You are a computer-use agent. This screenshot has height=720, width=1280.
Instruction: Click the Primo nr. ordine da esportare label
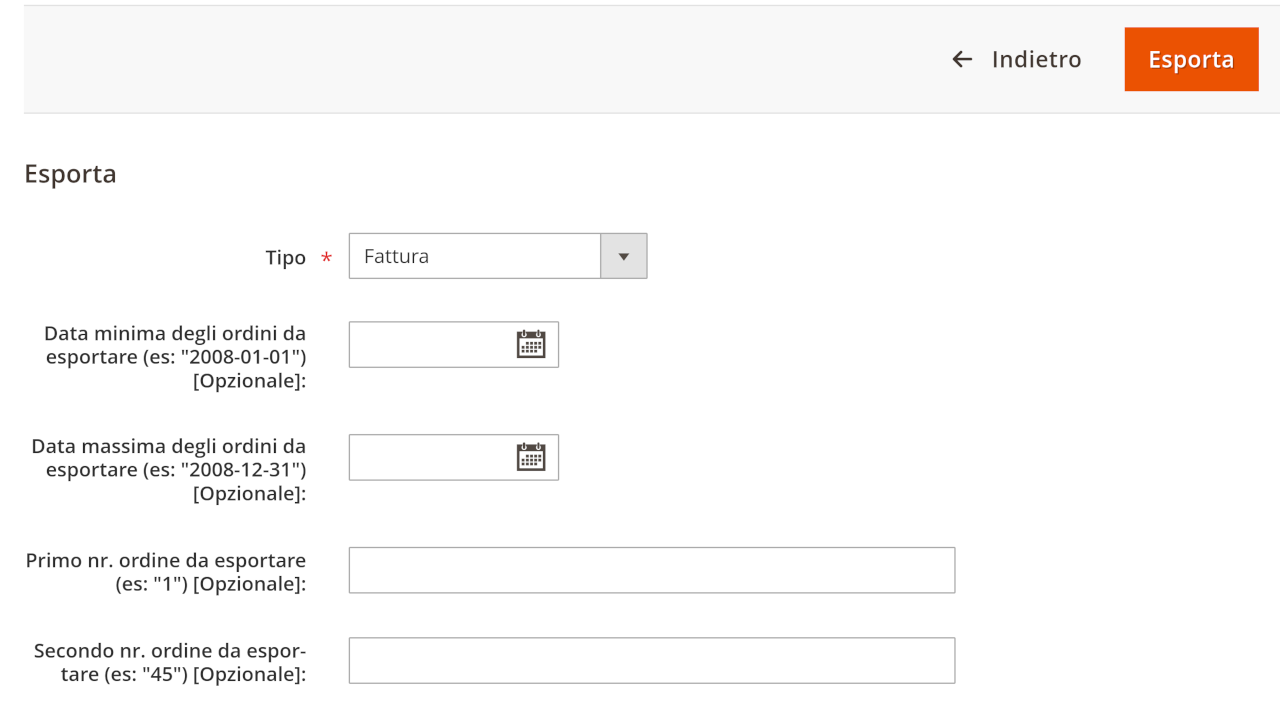(166, 560)
